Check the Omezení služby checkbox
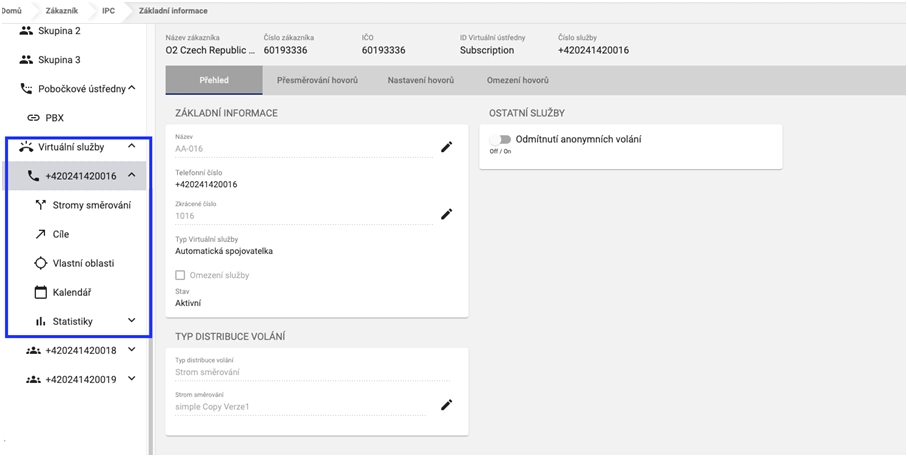This screenshot has width=908, height=457. [x=180, y=275]
